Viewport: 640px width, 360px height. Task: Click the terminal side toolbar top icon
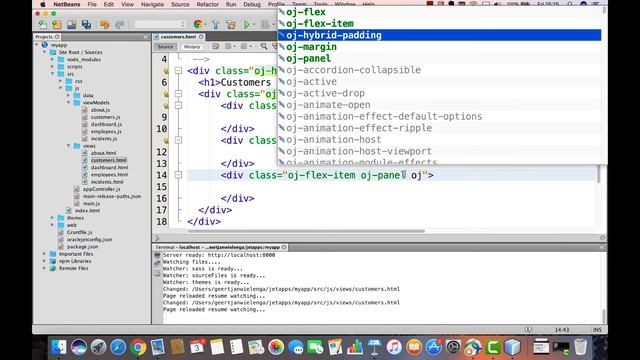157,255
